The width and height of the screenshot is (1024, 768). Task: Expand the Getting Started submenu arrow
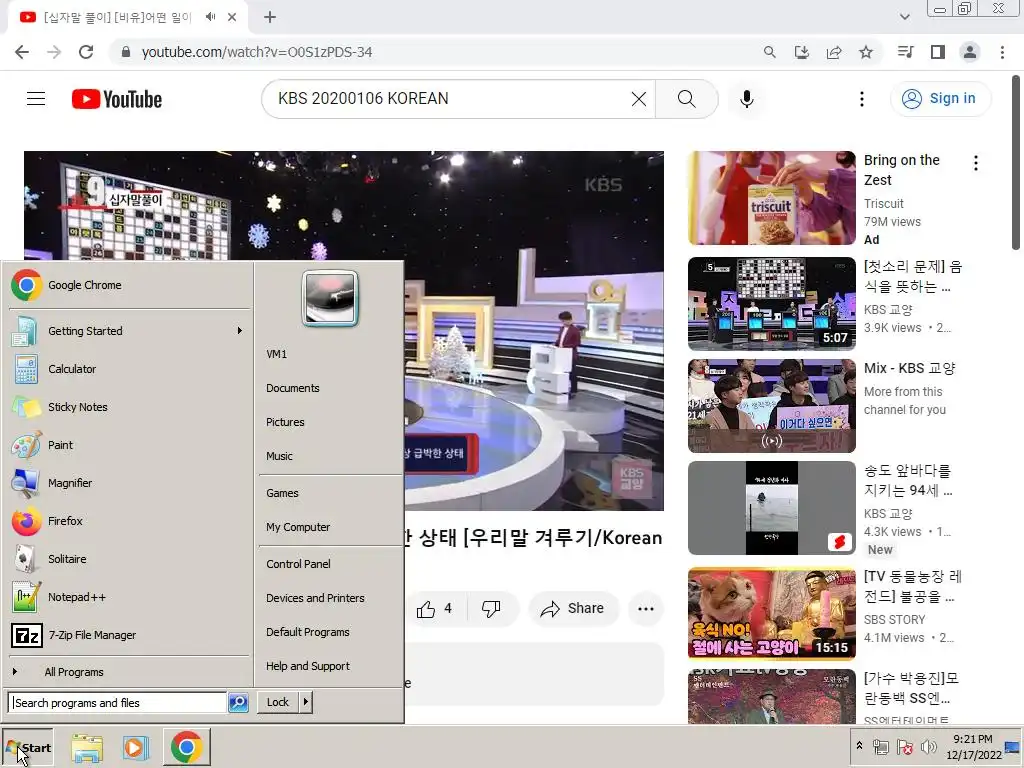(240, 331)
